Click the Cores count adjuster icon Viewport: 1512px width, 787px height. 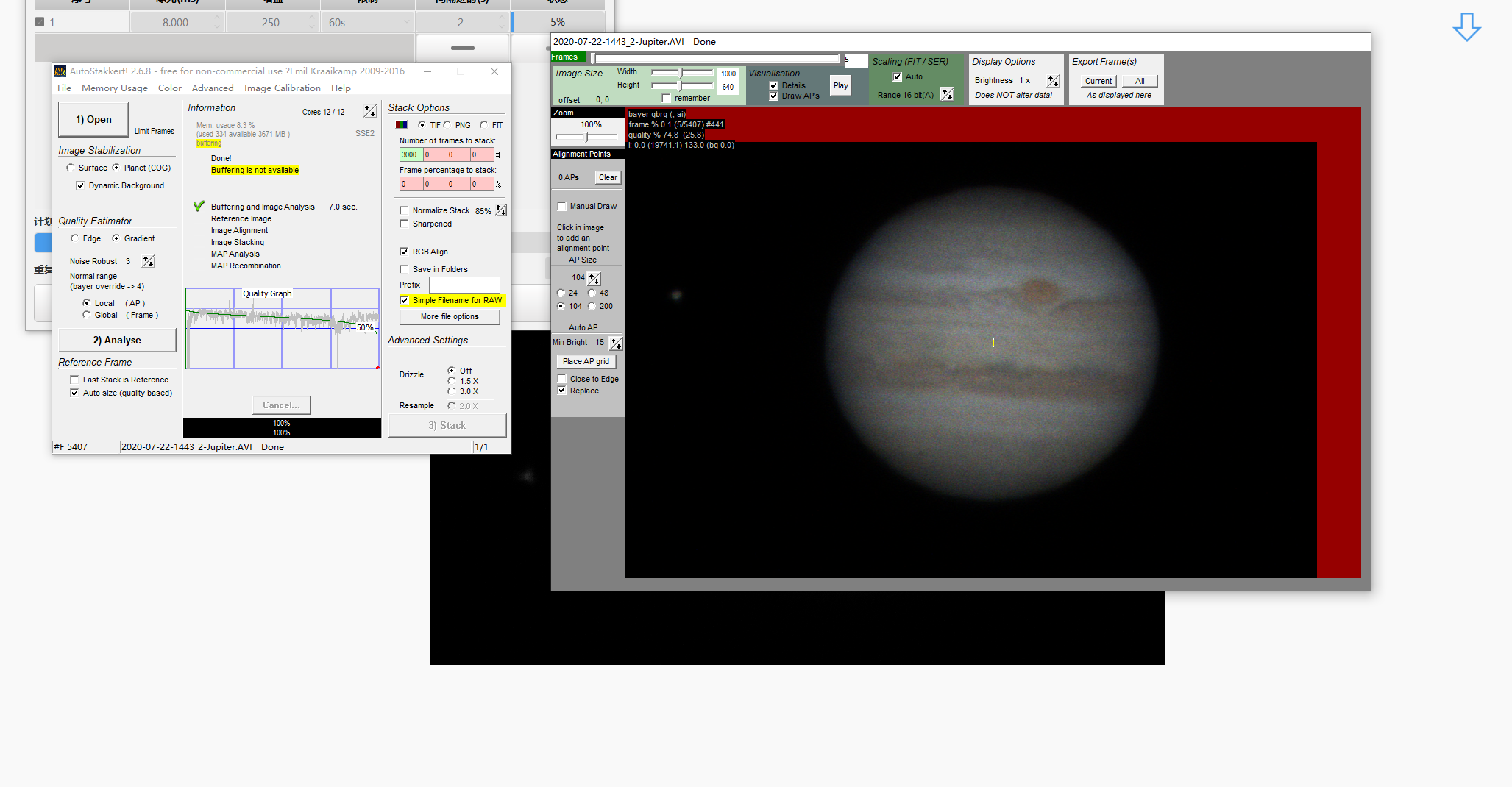(370, 111)
